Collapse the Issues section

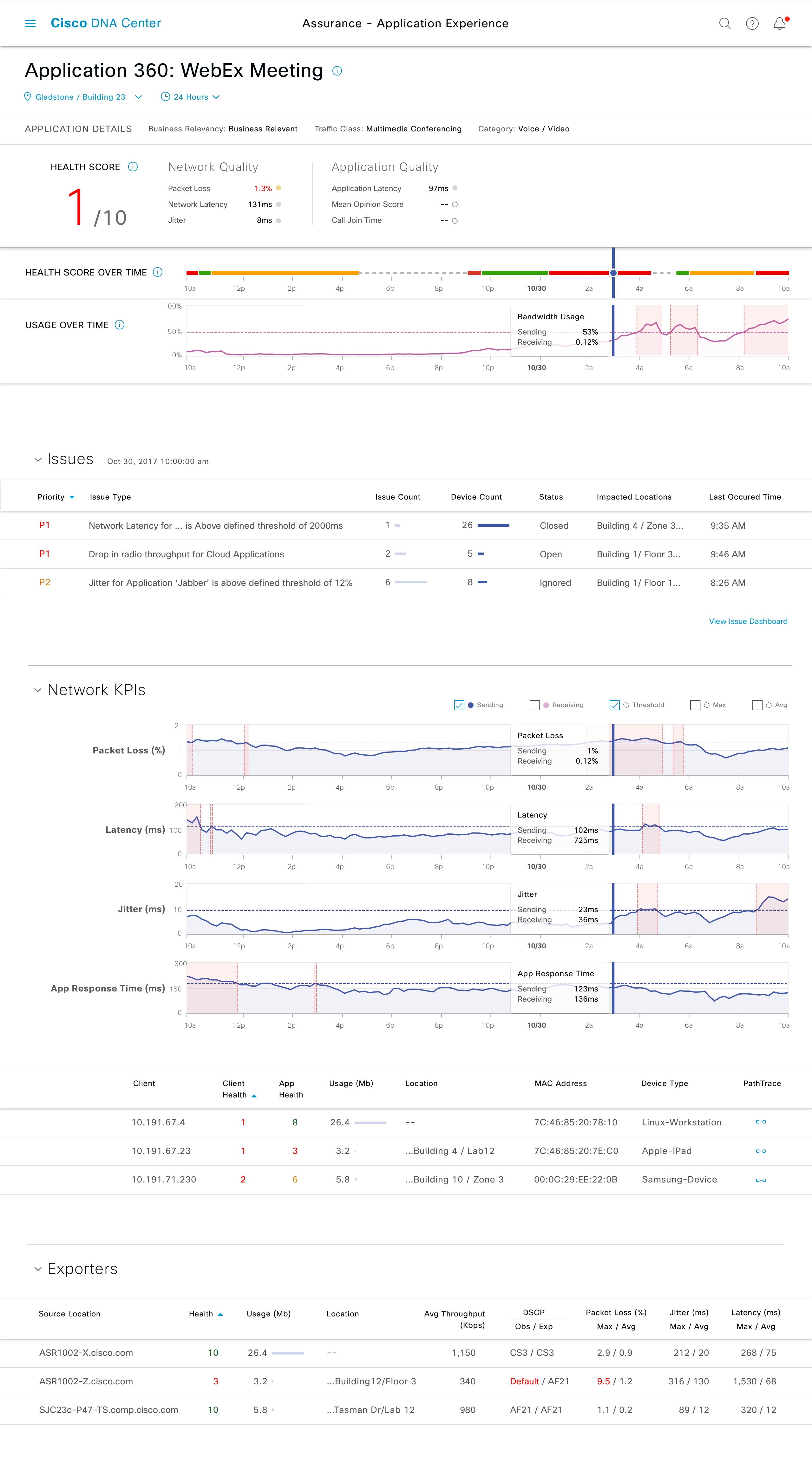(x=38, y=459)
